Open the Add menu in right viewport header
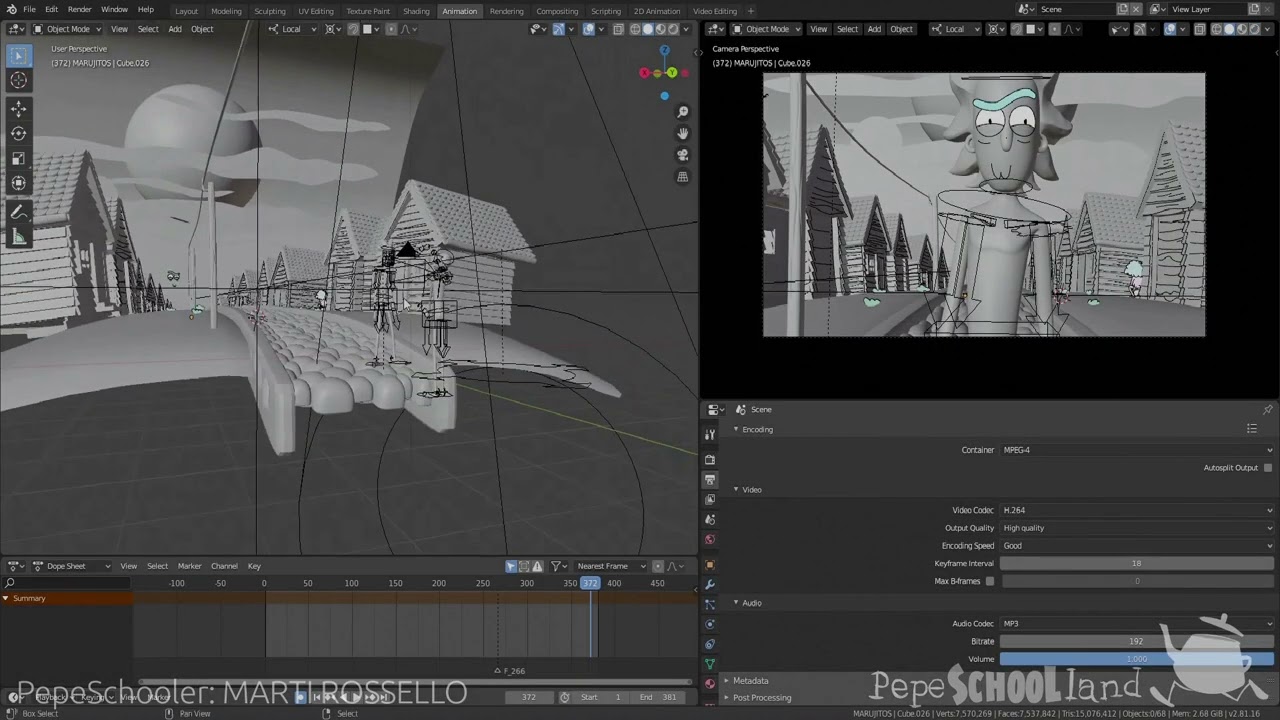The image size is (1280, 720). 874,29
